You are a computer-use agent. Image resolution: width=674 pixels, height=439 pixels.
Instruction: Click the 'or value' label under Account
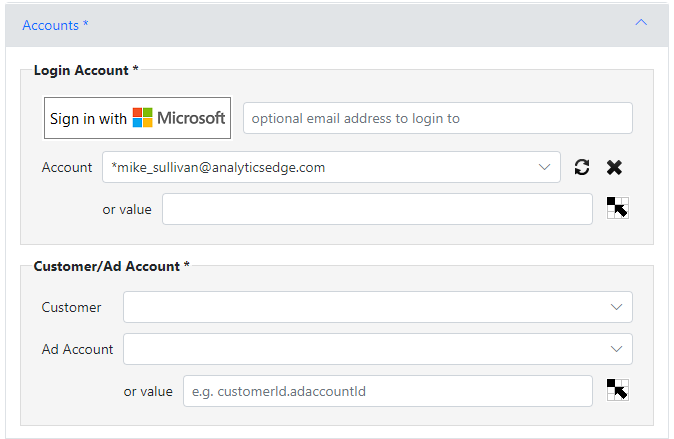point(127,209)
